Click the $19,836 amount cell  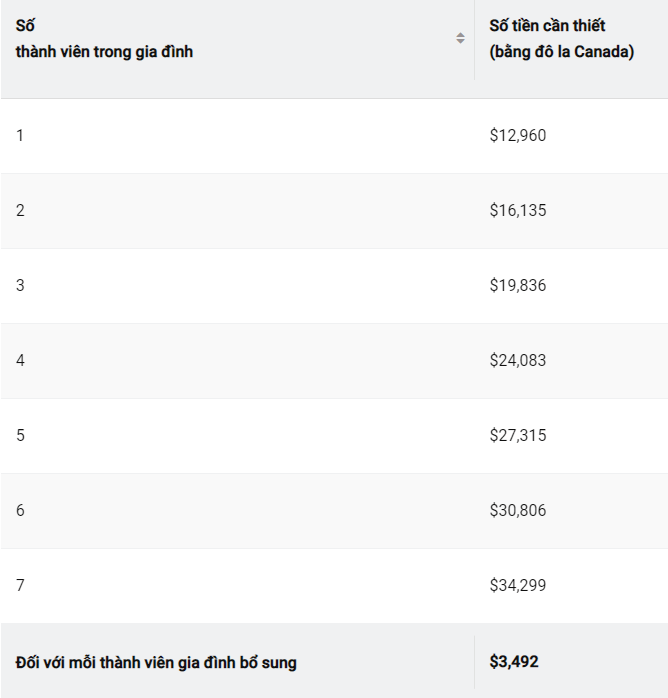(518, 285)
